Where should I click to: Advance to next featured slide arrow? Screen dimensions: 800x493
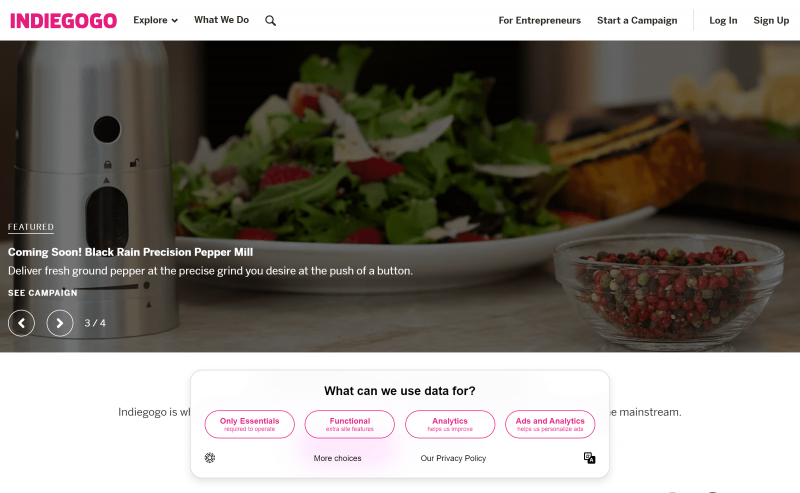60,323
